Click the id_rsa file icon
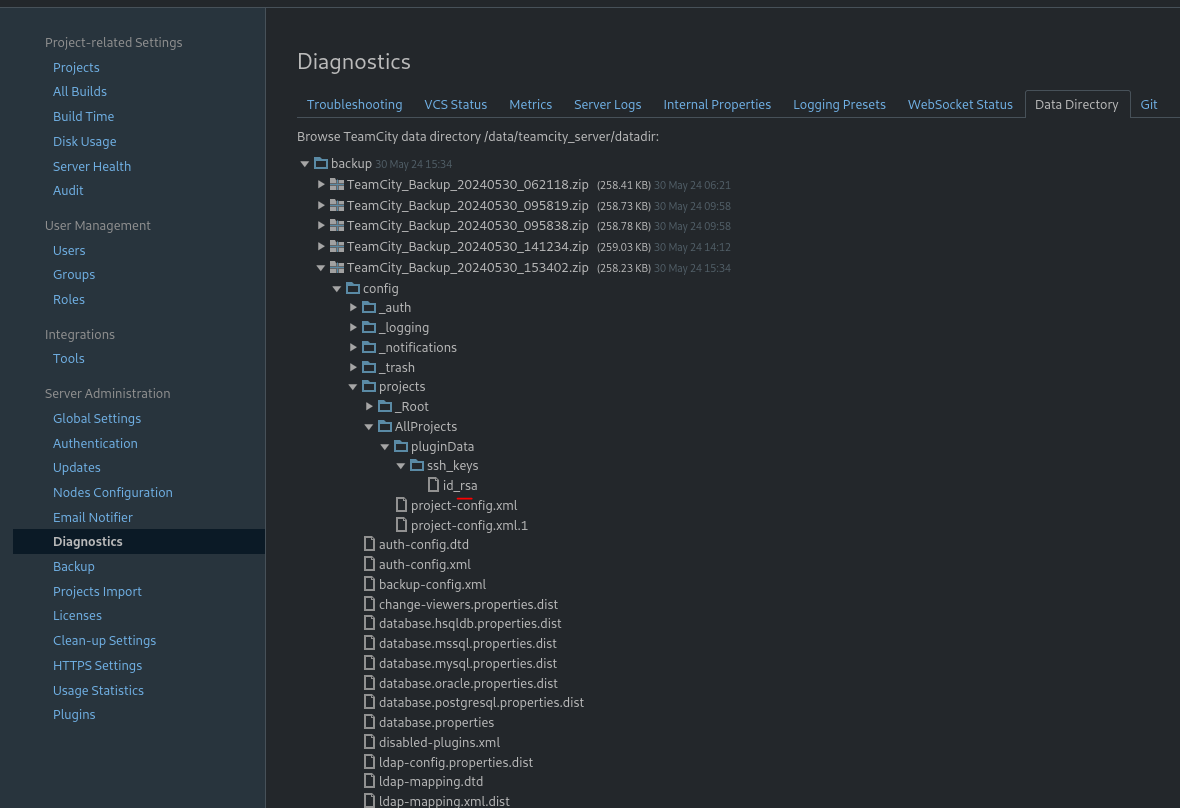 click(x=433, y=484)
